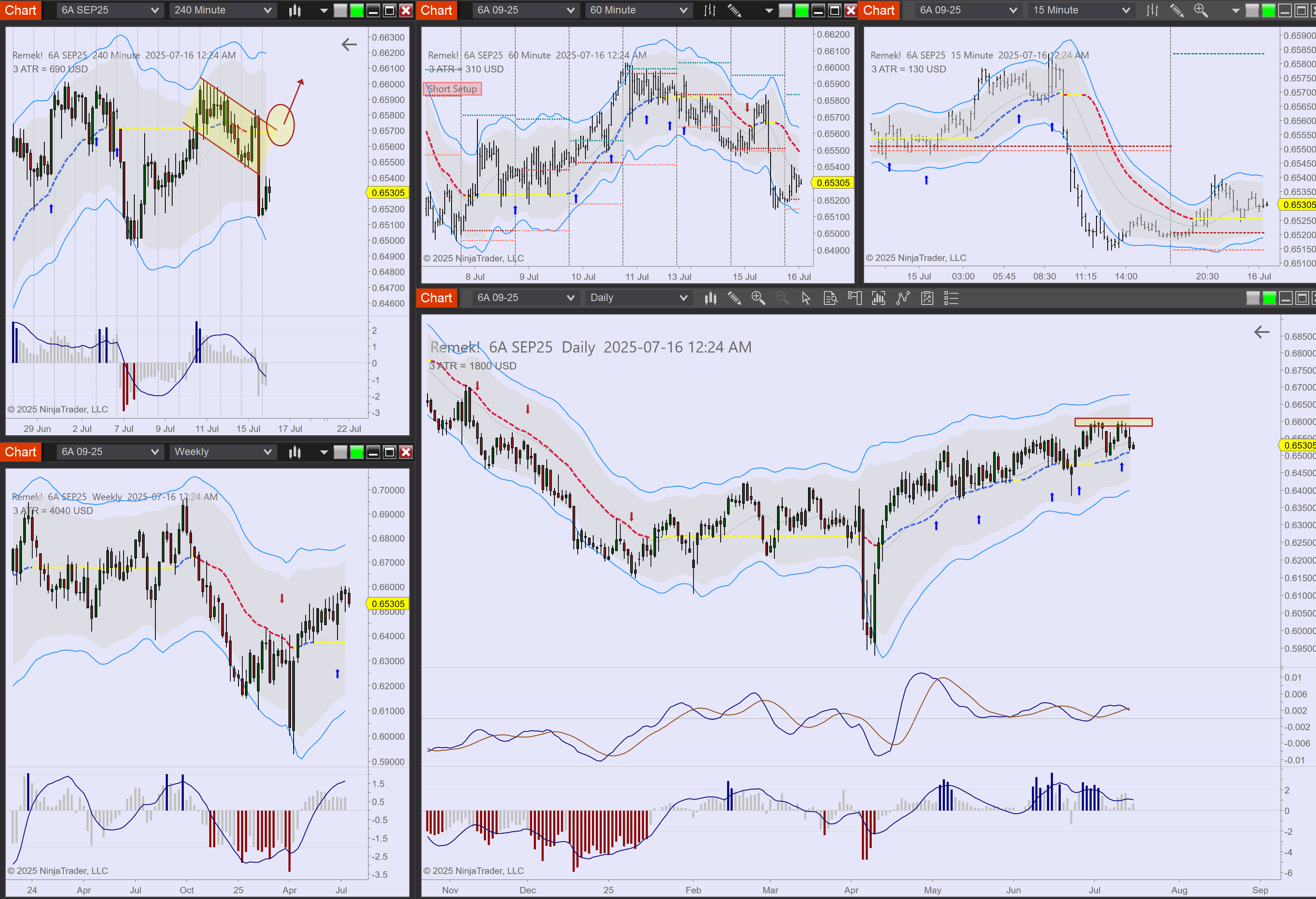Click back arrow button on the Daily chart
The width and height of the screenshot is (1316, 899).
point(1262,332)
